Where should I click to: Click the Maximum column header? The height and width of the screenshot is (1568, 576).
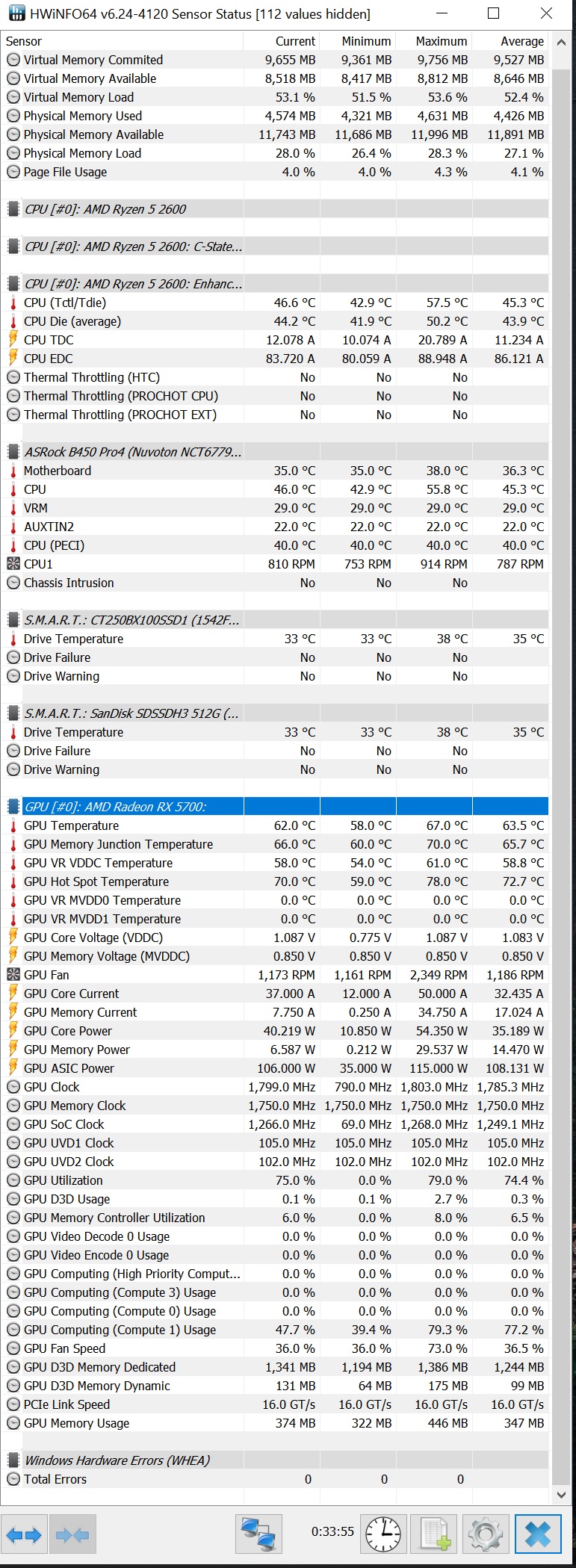(433, 41)
